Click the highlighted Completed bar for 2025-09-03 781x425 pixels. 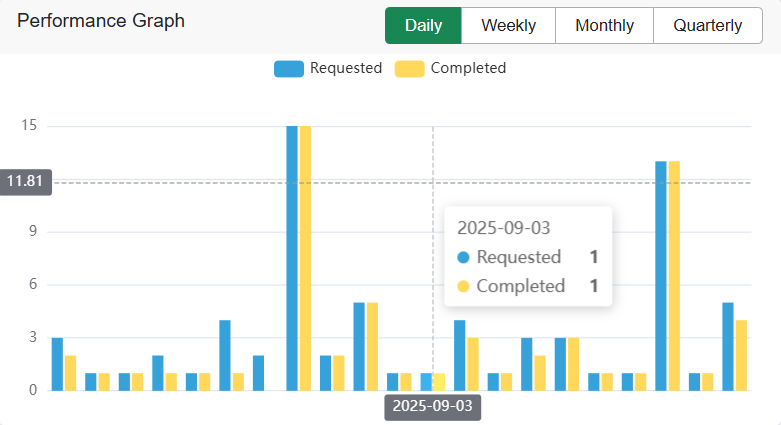click(x=439, y=382)
